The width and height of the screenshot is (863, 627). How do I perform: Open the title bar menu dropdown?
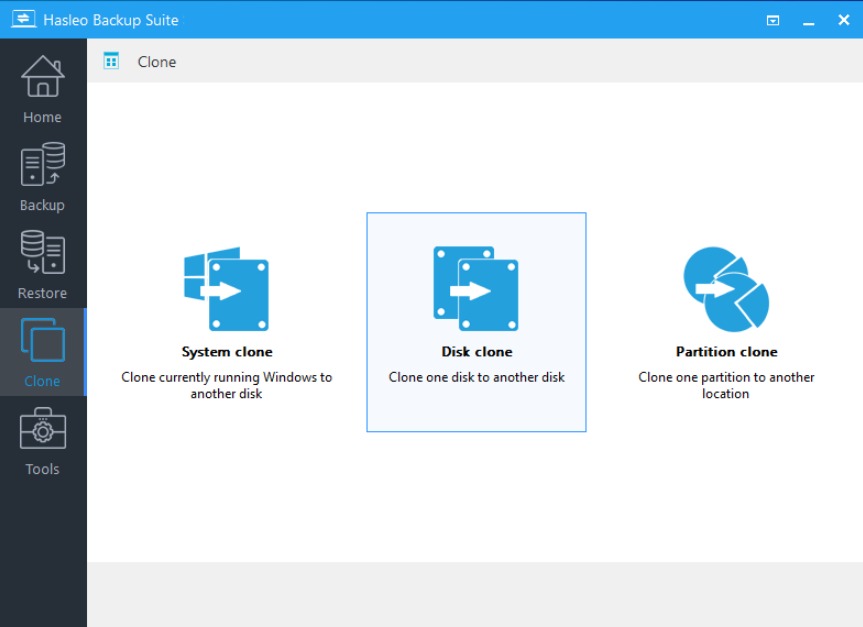[772, 20]
